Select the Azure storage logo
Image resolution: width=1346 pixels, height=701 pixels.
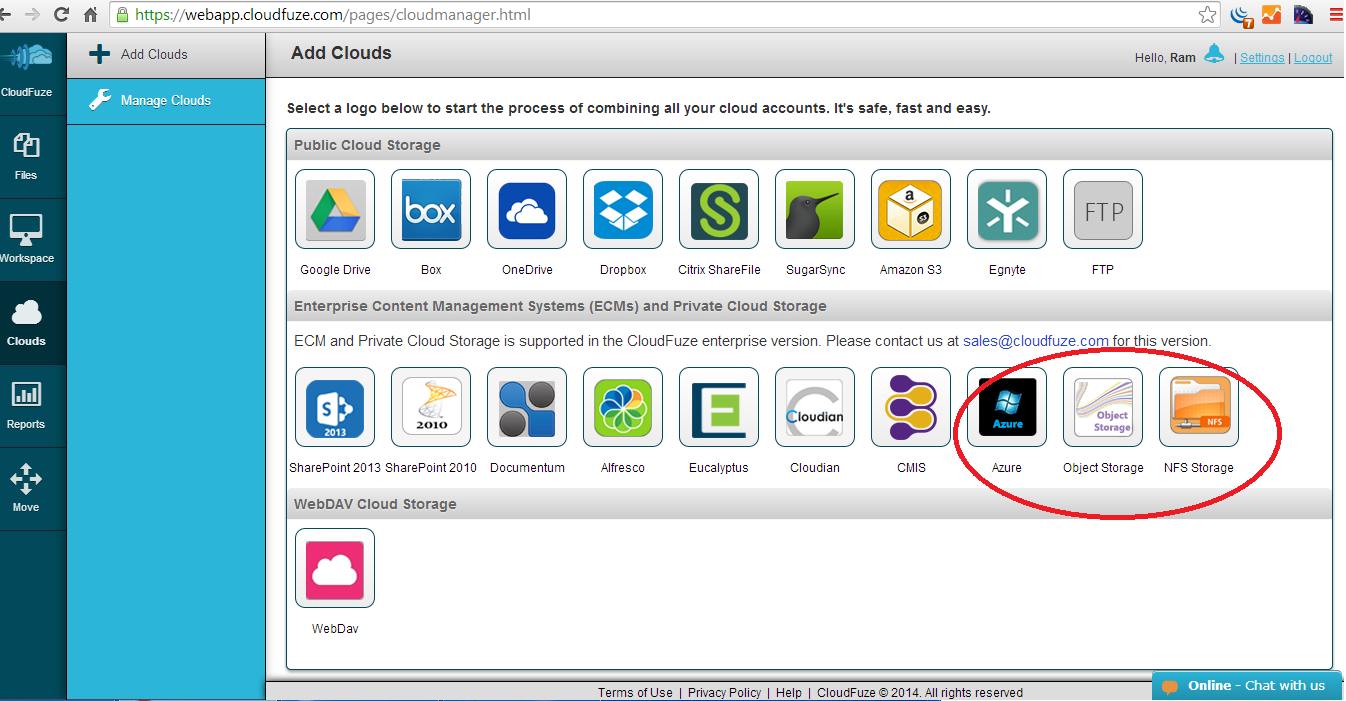(1006, 407)
